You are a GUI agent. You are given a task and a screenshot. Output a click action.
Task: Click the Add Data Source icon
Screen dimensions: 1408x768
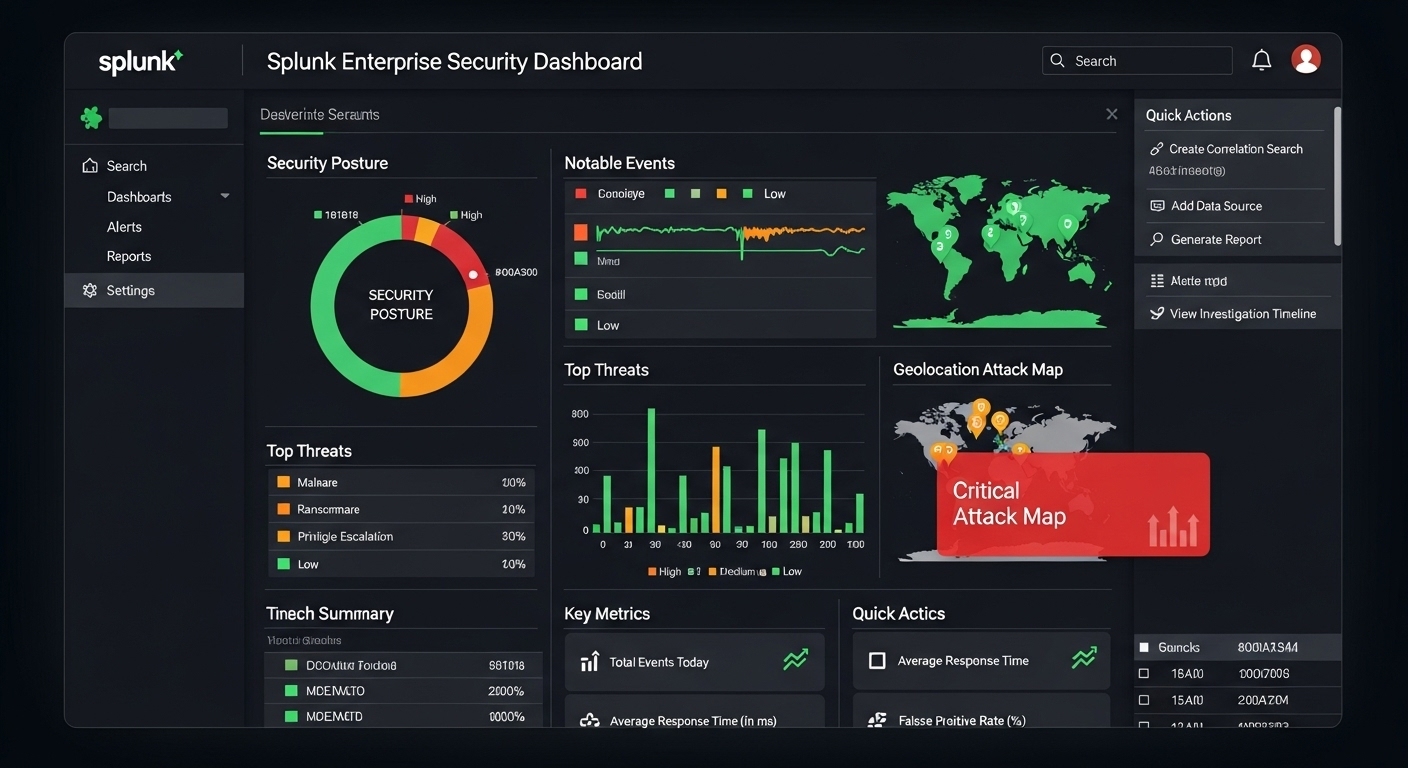(1157, 206)
